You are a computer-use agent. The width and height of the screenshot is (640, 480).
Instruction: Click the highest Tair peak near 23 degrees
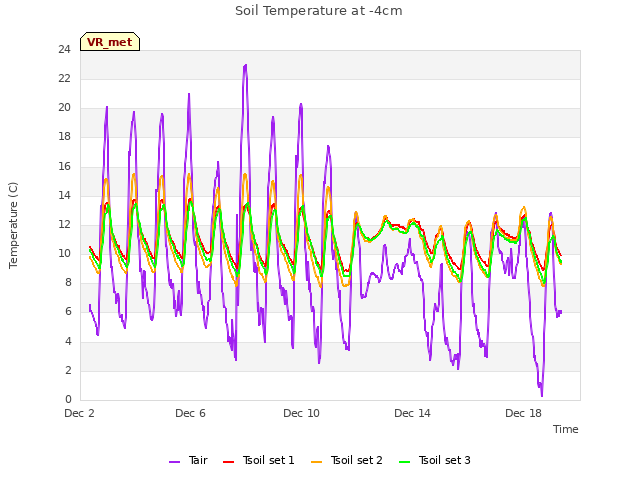tap(245, 65)
